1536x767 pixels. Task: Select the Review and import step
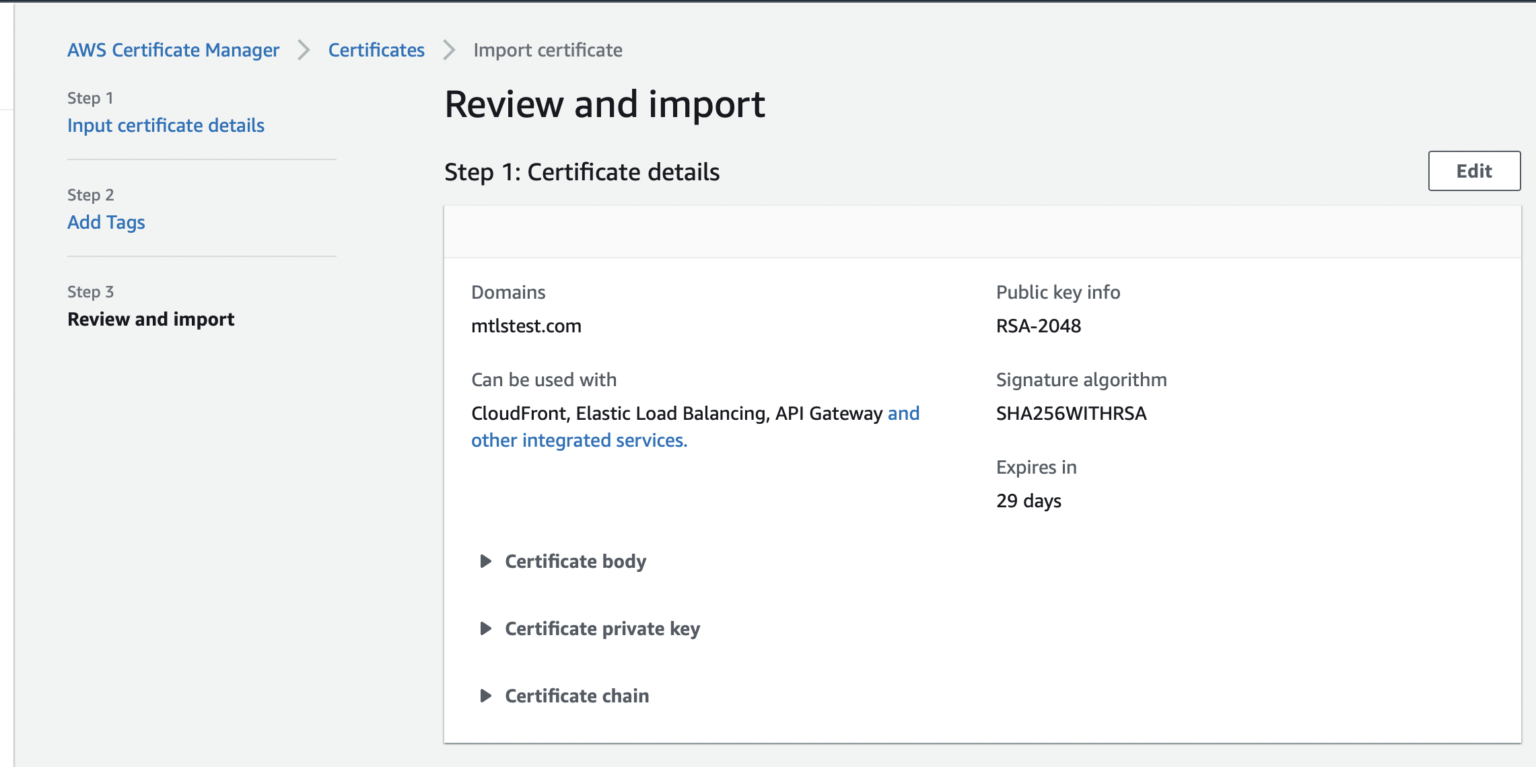point(150,319)
